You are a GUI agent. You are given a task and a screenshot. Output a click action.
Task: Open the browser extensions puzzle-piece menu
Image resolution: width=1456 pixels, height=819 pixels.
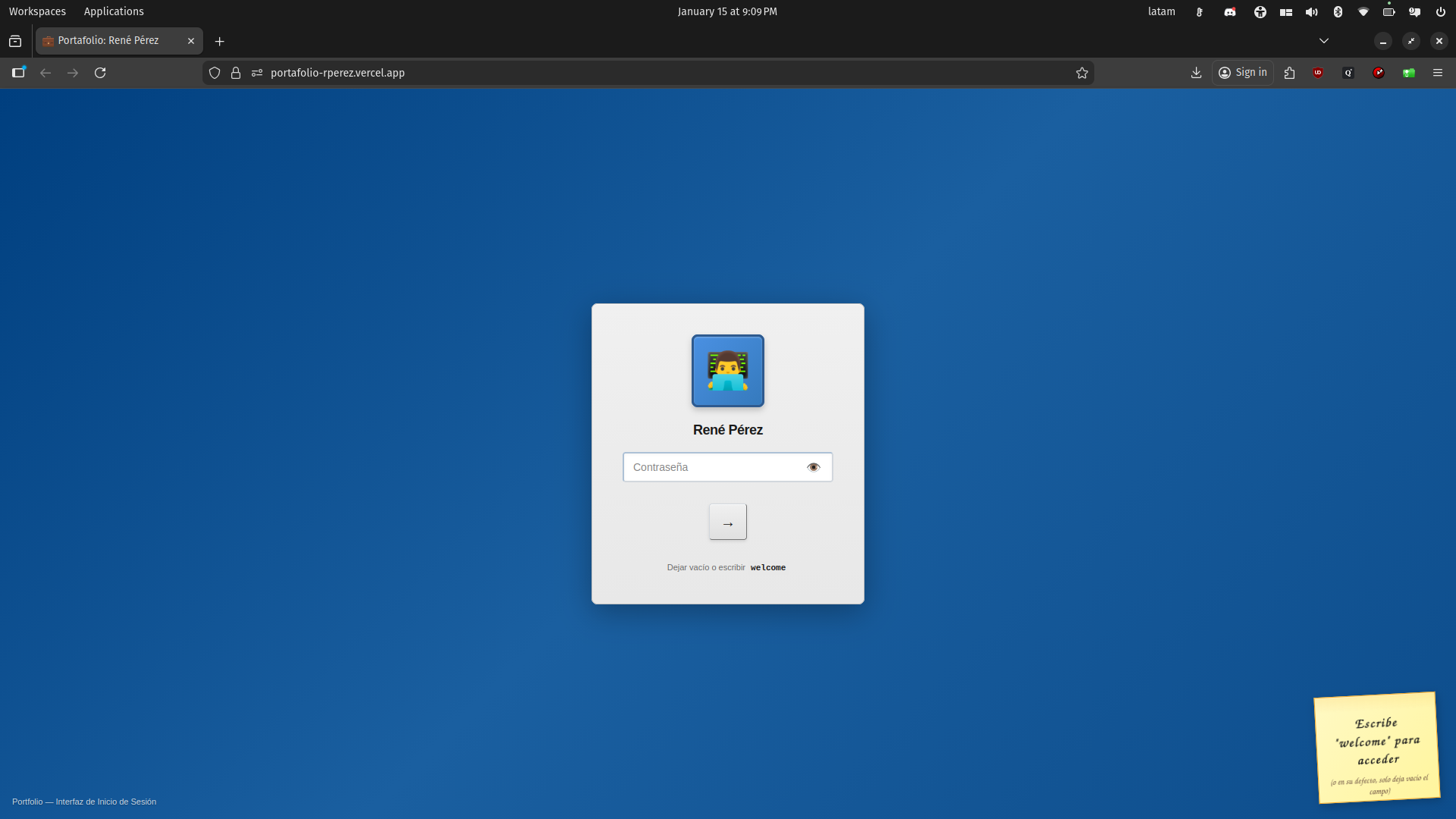[1289, 73]
